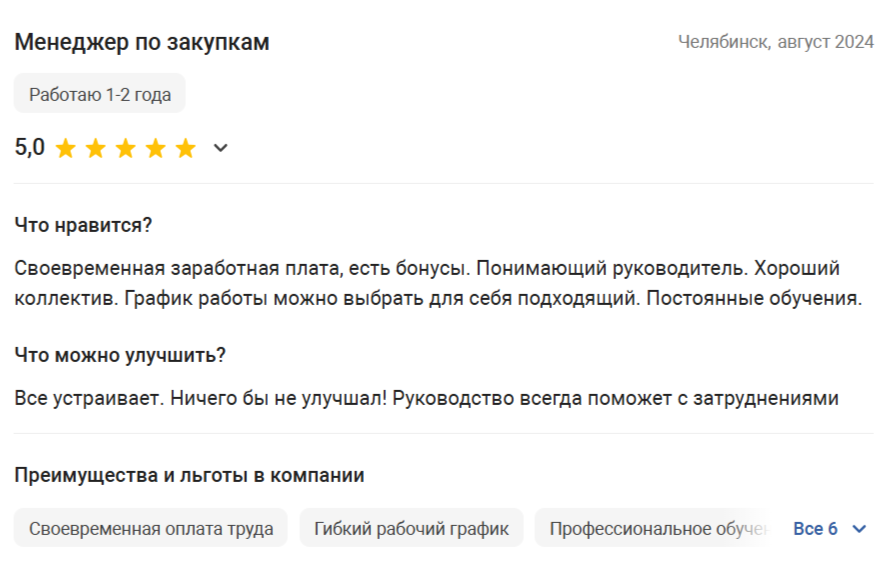
Task: Click the fifth gold star
Action: pos(186,148)
